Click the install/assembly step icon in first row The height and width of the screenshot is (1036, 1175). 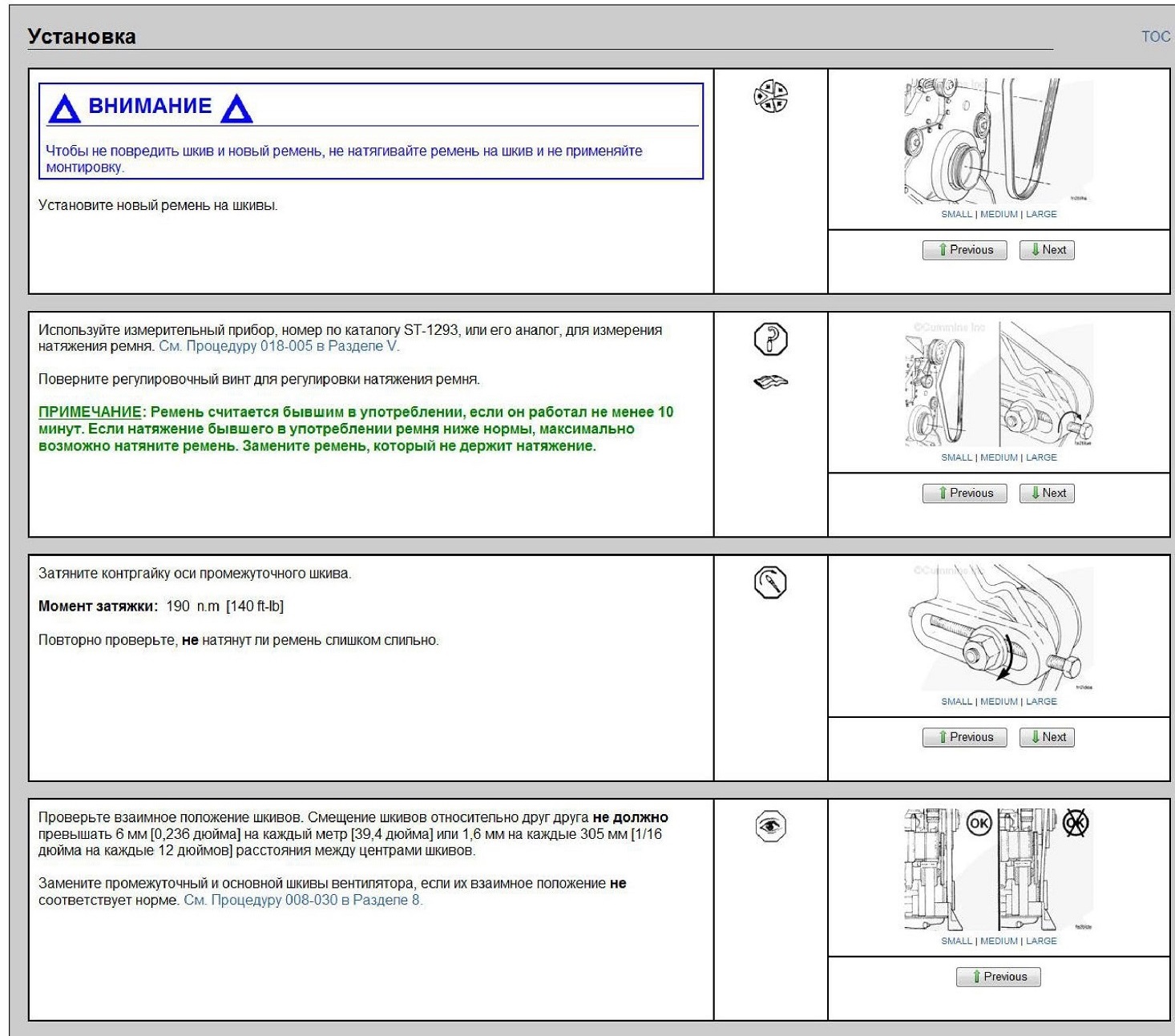point(770,97)
